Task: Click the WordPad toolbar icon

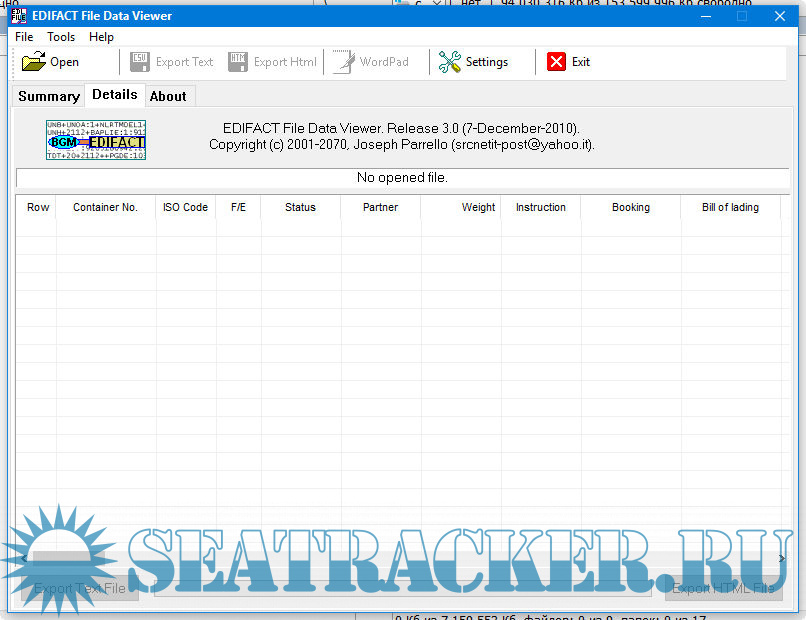Action: pos(344,62)
